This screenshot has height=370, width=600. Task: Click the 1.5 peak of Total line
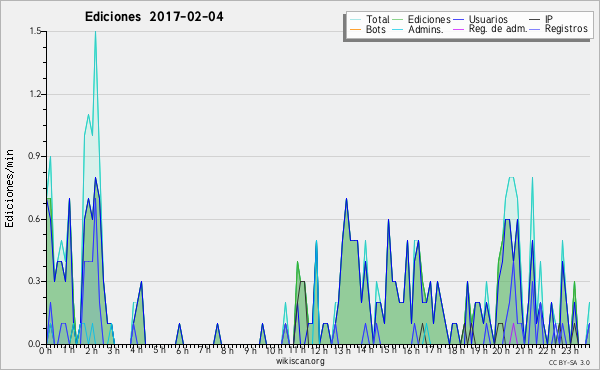coord(95,32)
